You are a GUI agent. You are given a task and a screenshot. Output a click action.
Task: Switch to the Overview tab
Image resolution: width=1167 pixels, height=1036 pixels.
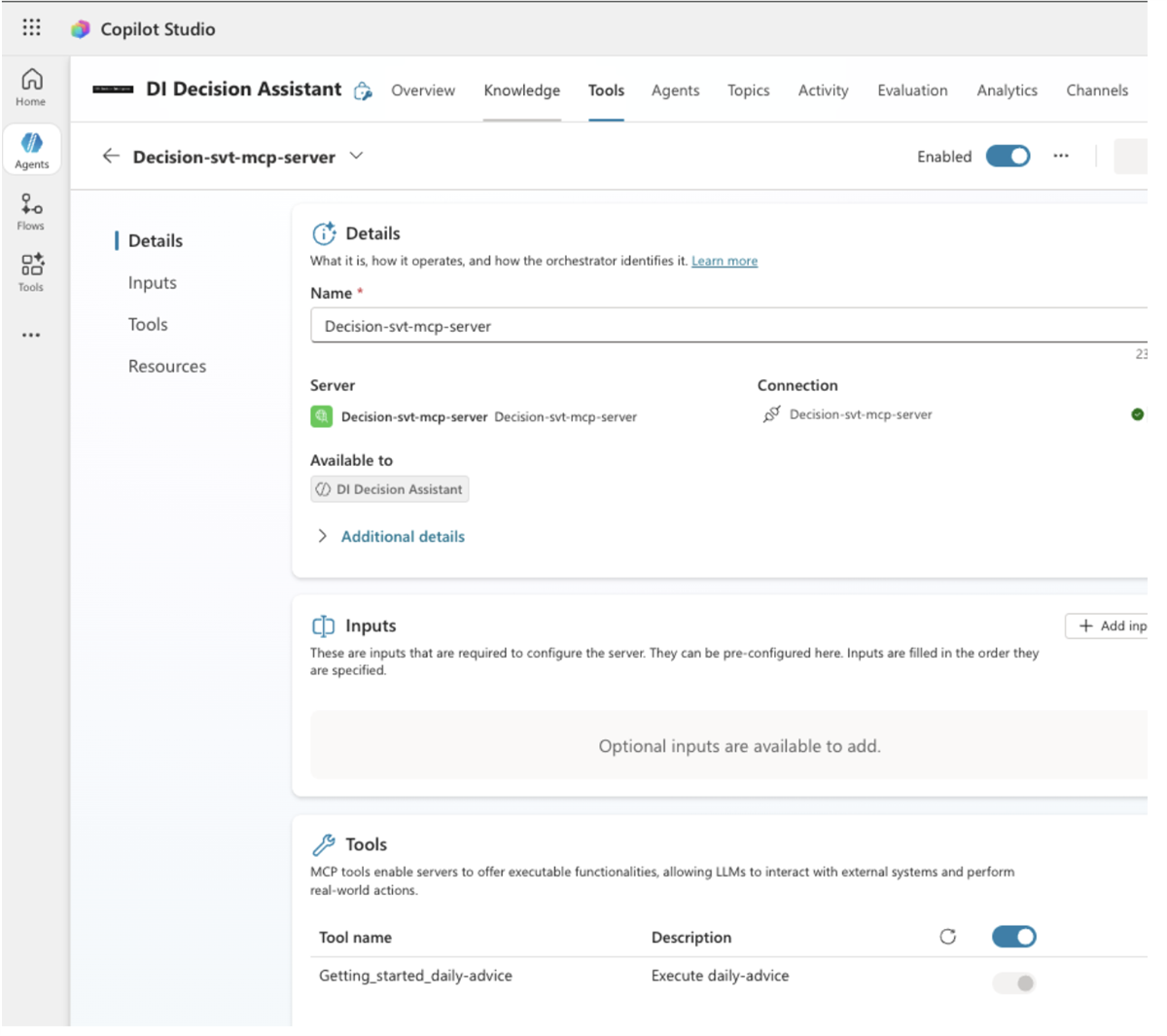point(423,90)
